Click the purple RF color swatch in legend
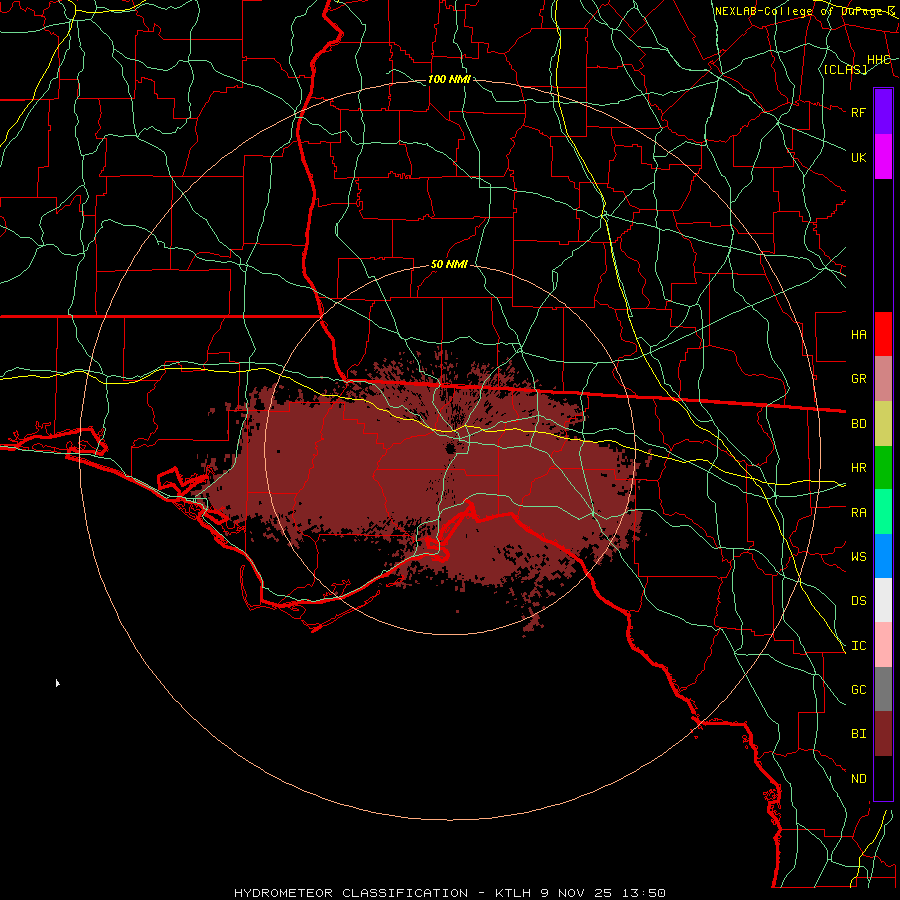This screenshot has width=900, height=900. coord(883,112)
